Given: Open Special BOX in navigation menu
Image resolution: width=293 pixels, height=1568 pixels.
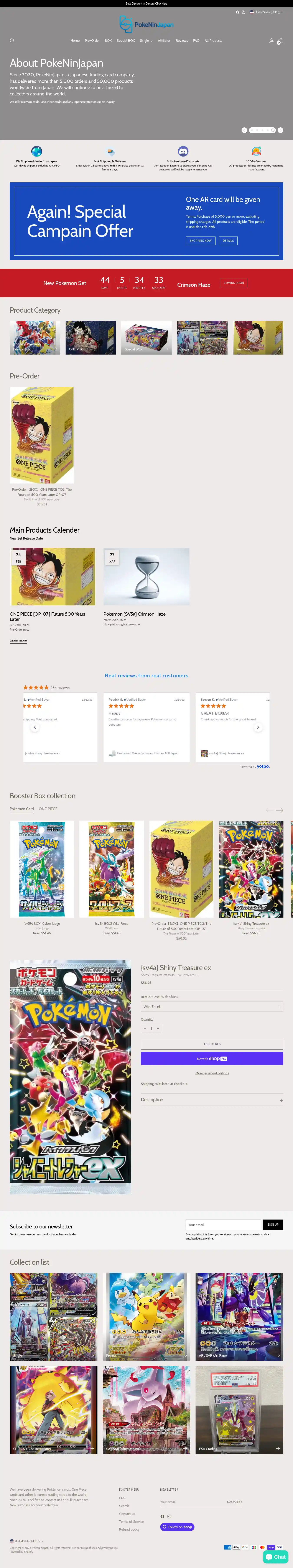Looking at the screenshot, I should [126, 41].
